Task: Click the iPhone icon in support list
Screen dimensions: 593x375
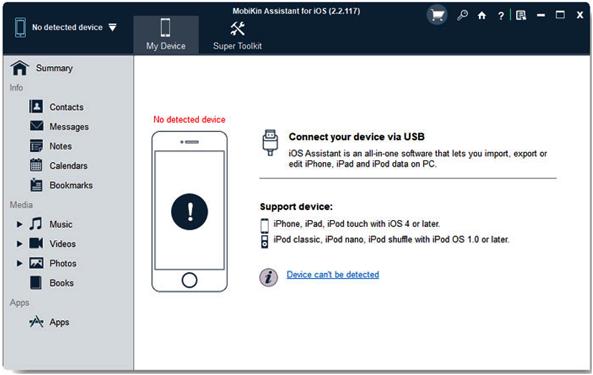Action: pos(265,226)
